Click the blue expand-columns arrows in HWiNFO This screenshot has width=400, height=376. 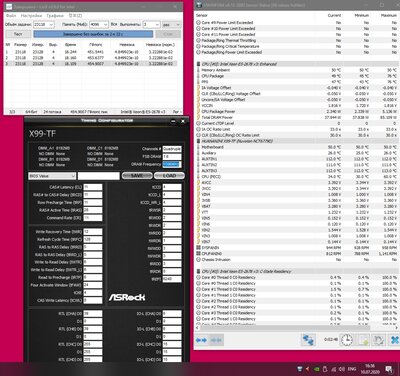(x=201, y=340)
